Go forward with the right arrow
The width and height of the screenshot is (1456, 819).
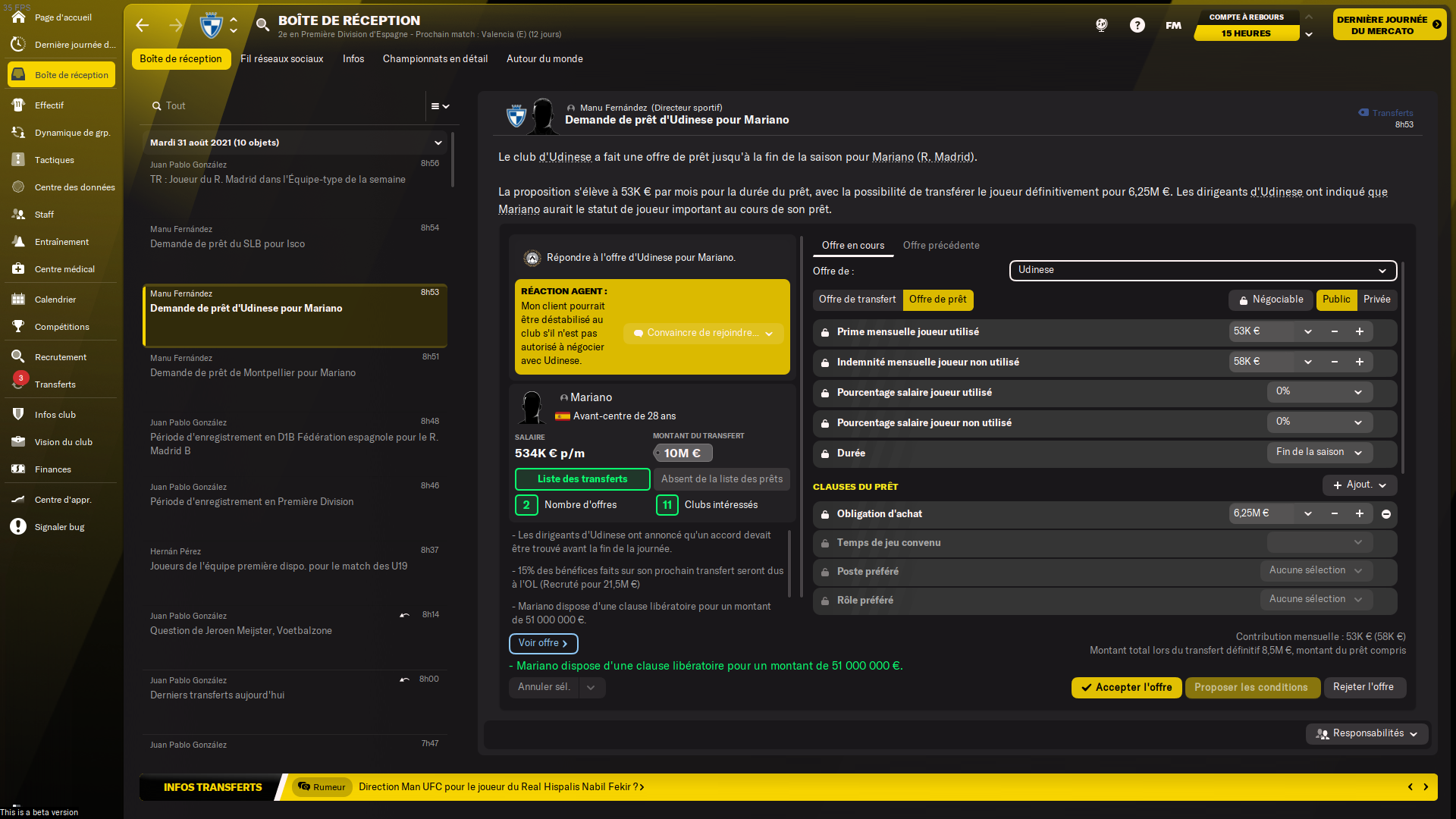pos(176,25)
